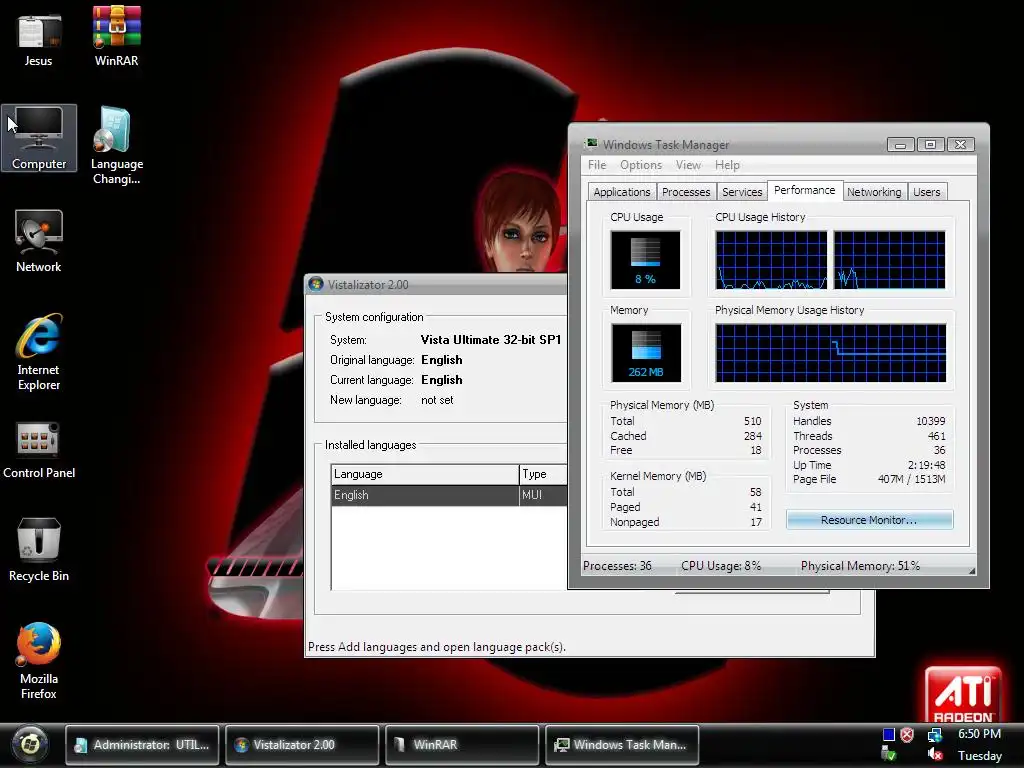Open the Jesus desktop icon
The image size is (1024, 768).
[39, 37]
